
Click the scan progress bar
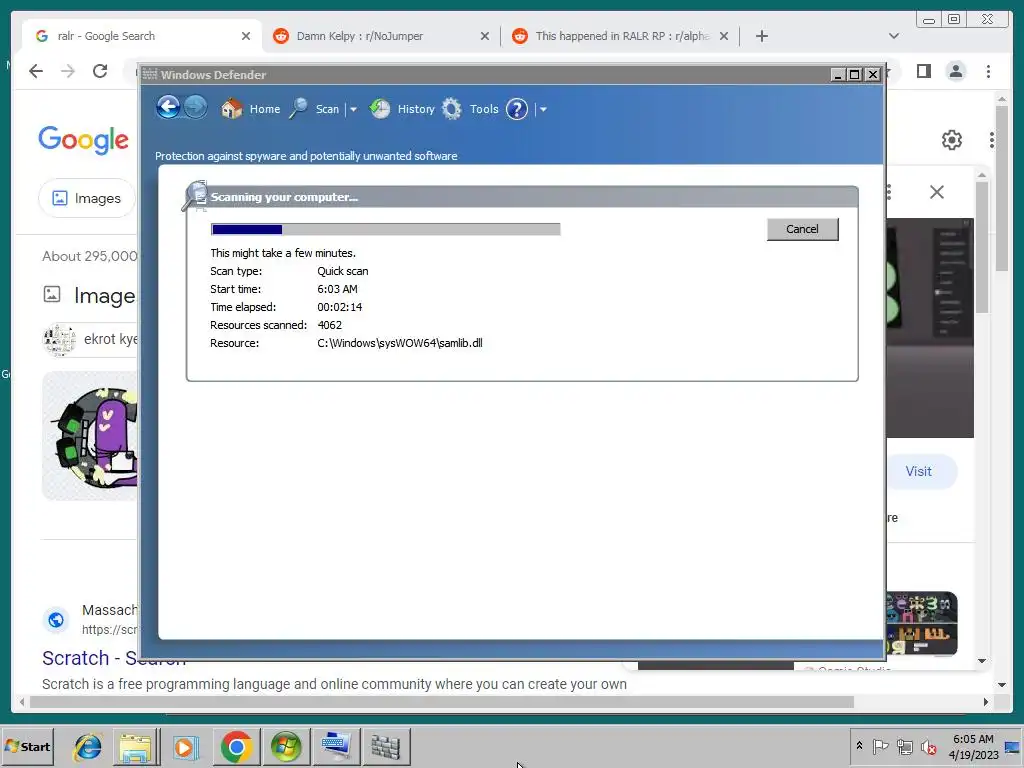click(385, 229)
